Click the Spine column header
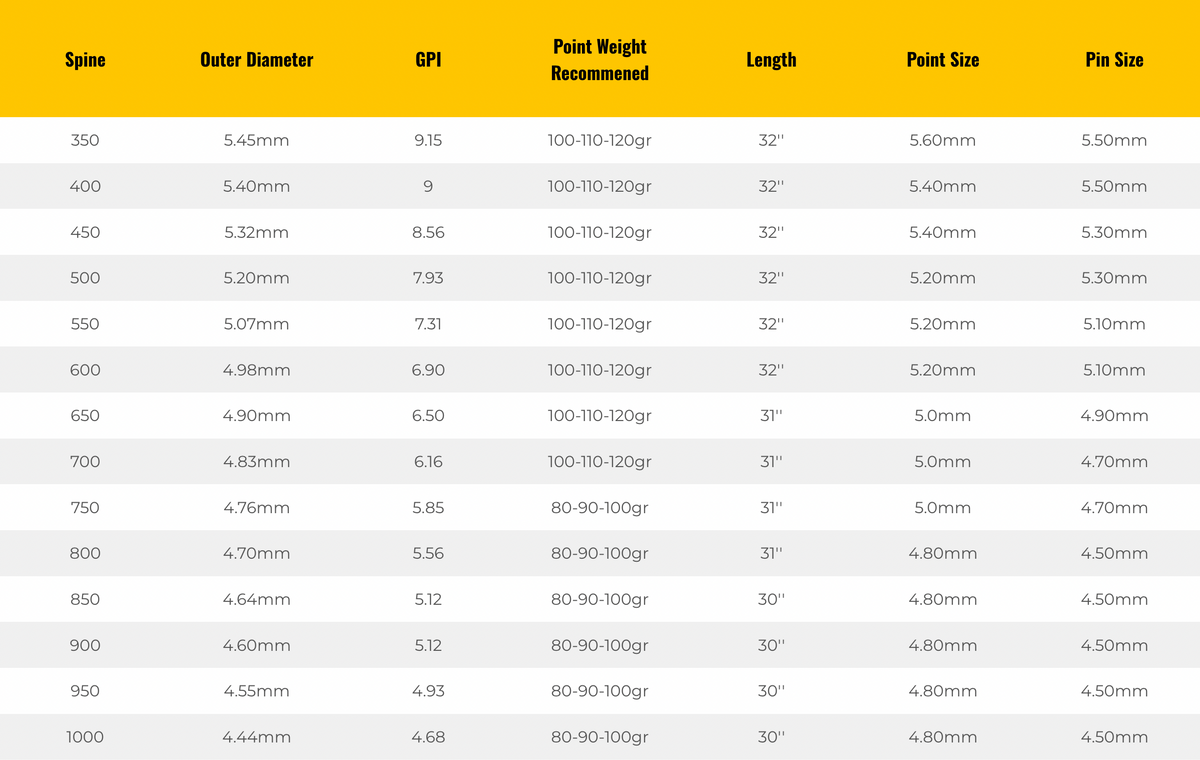This screenshot has width=1200, height=760. [85, 60]
